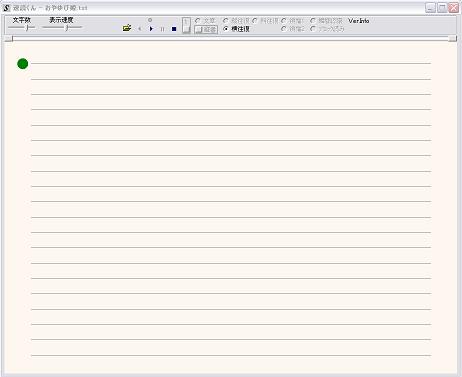Click the green circle marker on first line

coord(23,64)
